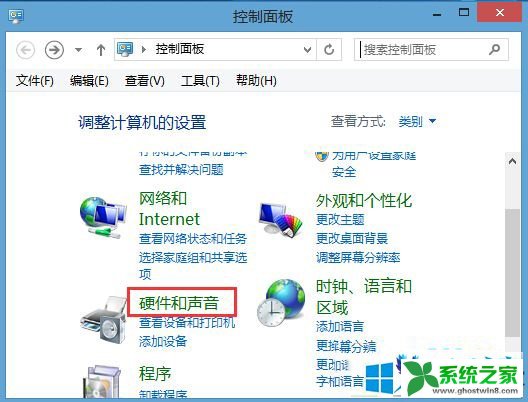The height and width of the screenshot is (402, 528).
Task: Open the address bar history dropdown
Action: coord(307,50)
